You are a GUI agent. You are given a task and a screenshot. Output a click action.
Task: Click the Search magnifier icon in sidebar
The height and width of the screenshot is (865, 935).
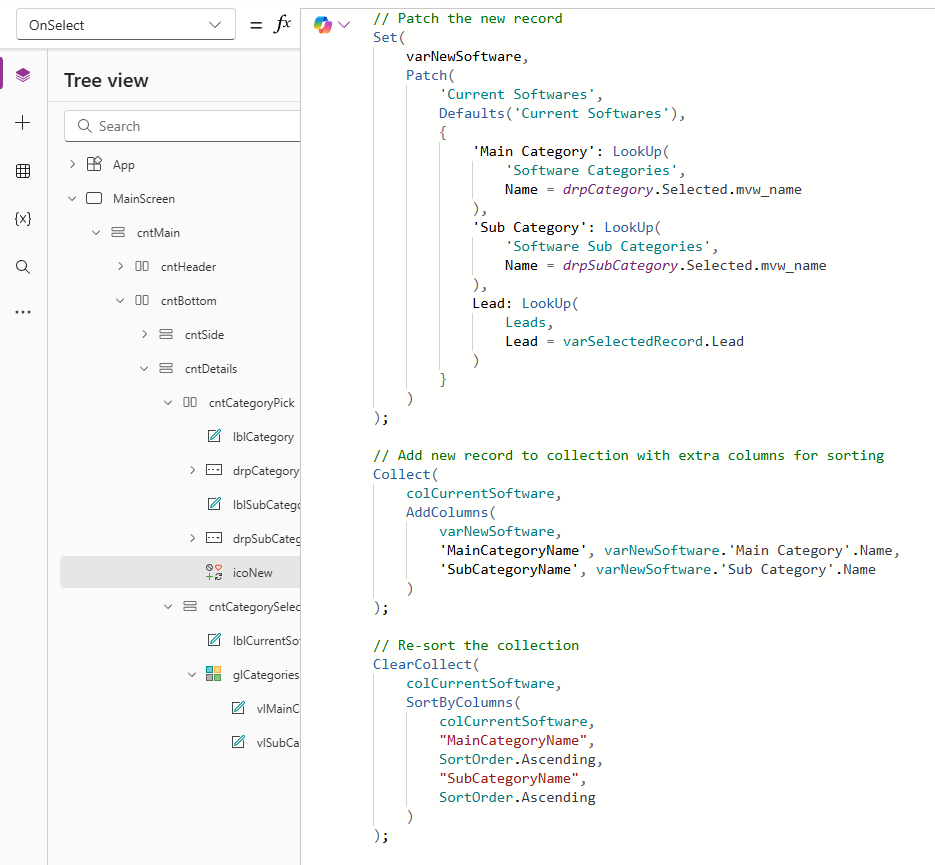pyautogui.click(x=23, y=267)
